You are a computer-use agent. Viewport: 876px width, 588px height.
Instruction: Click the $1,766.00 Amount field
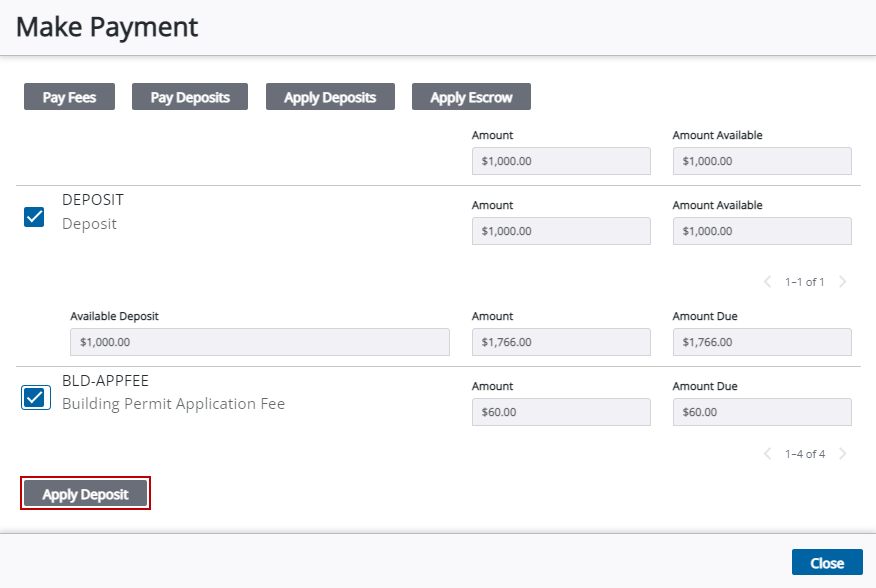pyautogui.click(x=560, y=342)
